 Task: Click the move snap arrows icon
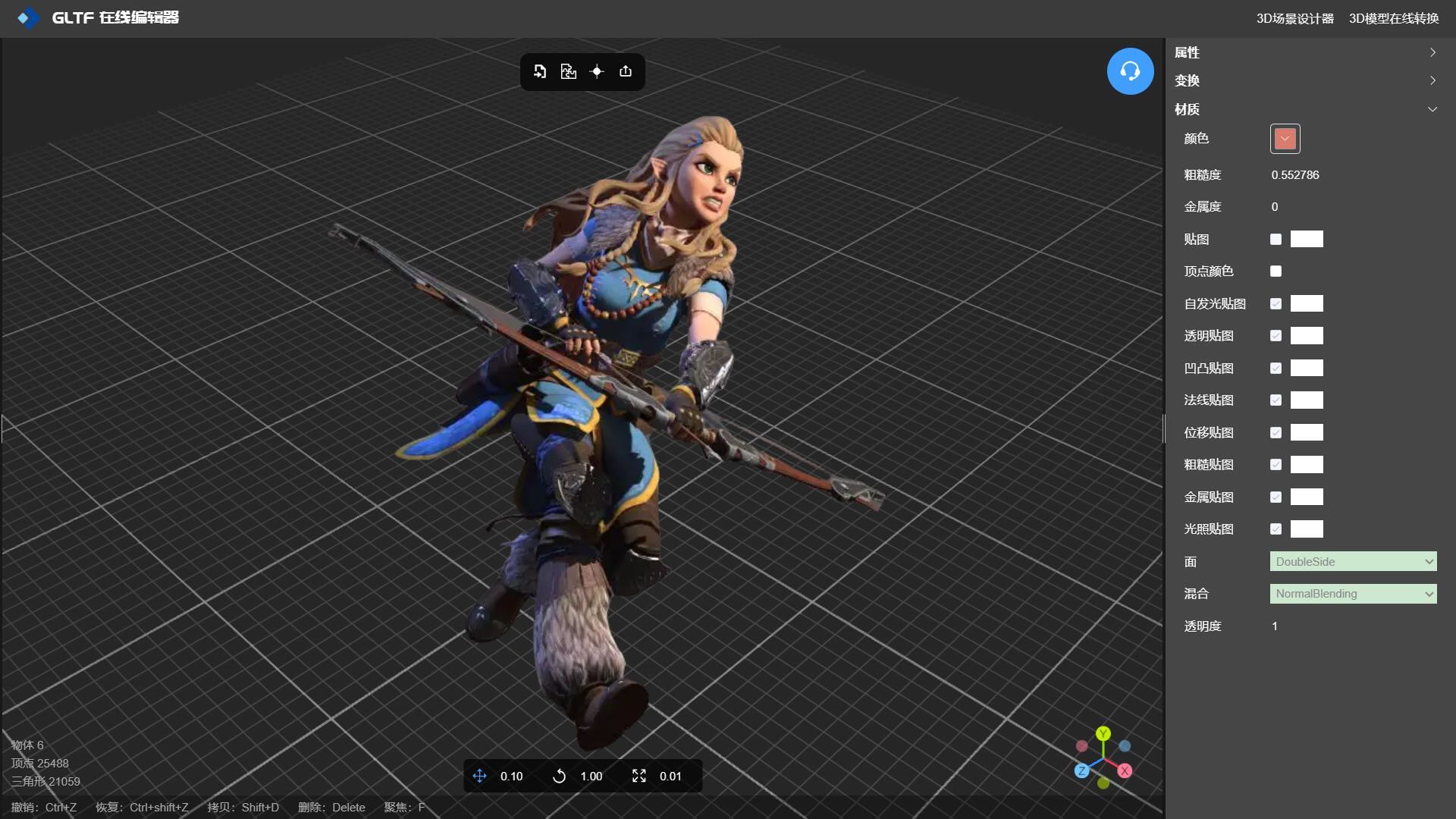click(479, 776)
